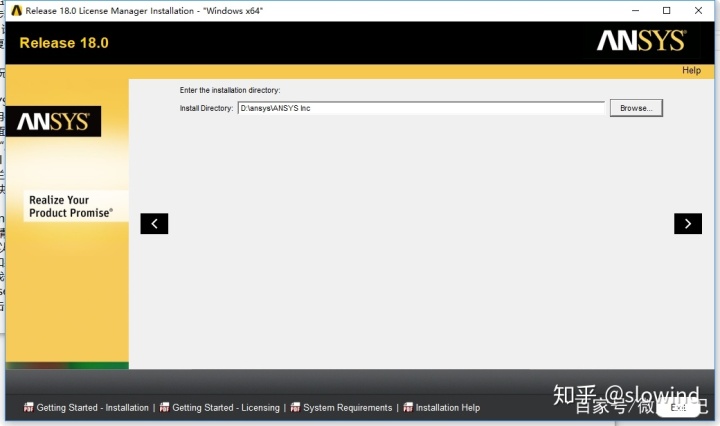
Task: Click PDF icon beside System Requirements
Action: coord(295,407)
